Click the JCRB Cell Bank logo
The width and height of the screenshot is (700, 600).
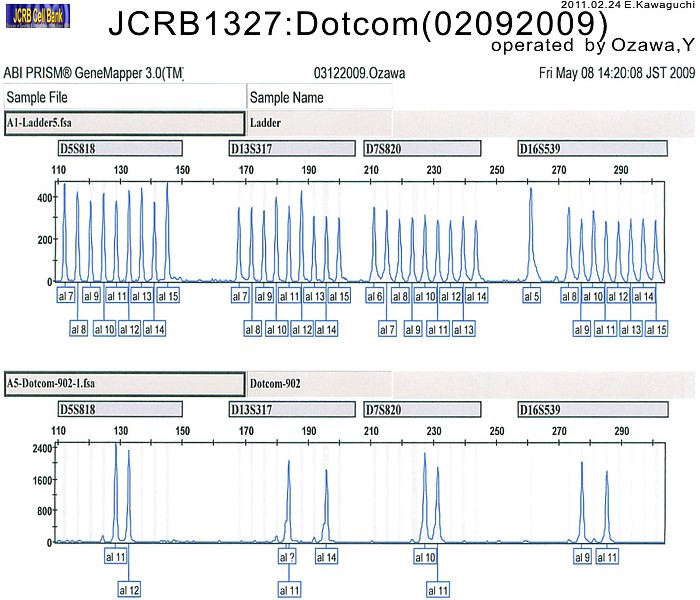(38, 16)
